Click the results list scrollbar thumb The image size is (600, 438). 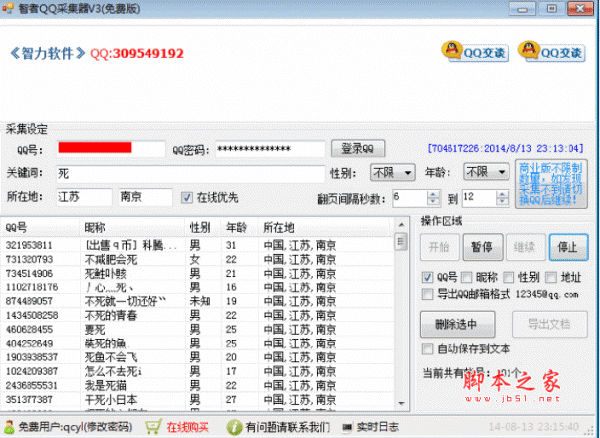click(401, 241)
